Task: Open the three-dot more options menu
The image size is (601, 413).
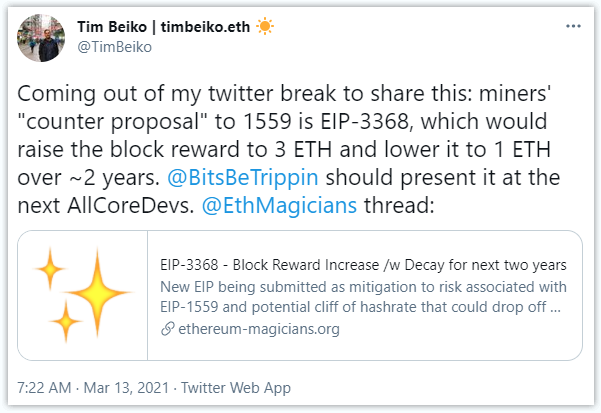Action: click(x=573, y=26)
